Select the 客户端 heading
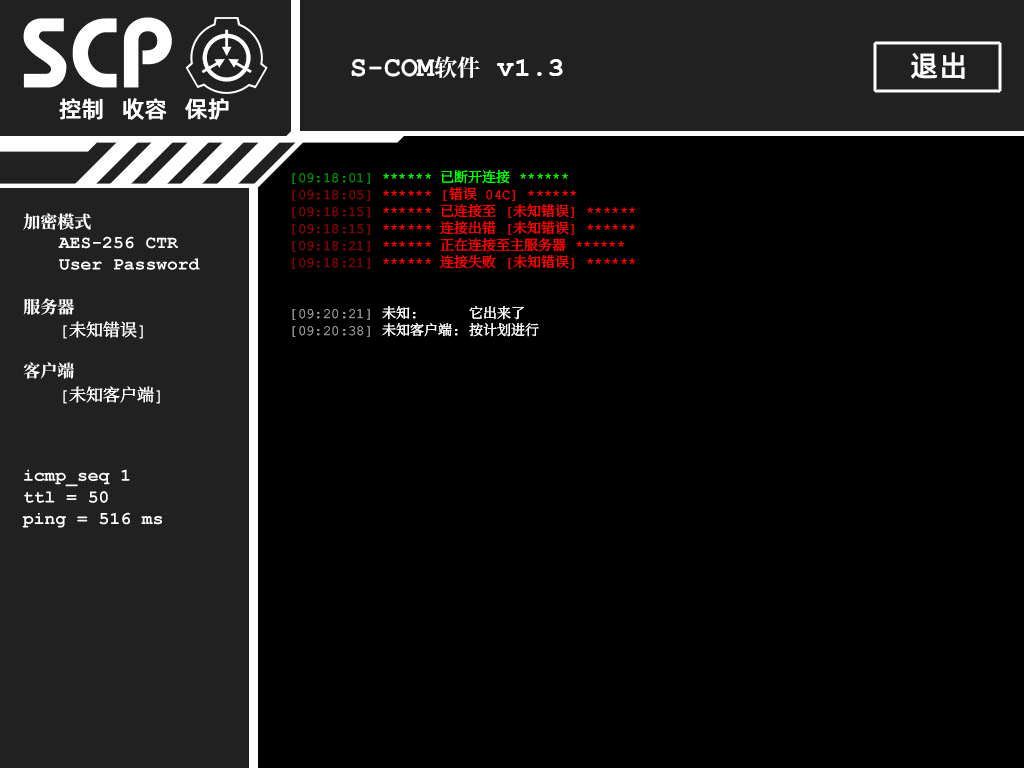Image resolution: width=1024 pixels, height=768 pixels. pos(49,371)
